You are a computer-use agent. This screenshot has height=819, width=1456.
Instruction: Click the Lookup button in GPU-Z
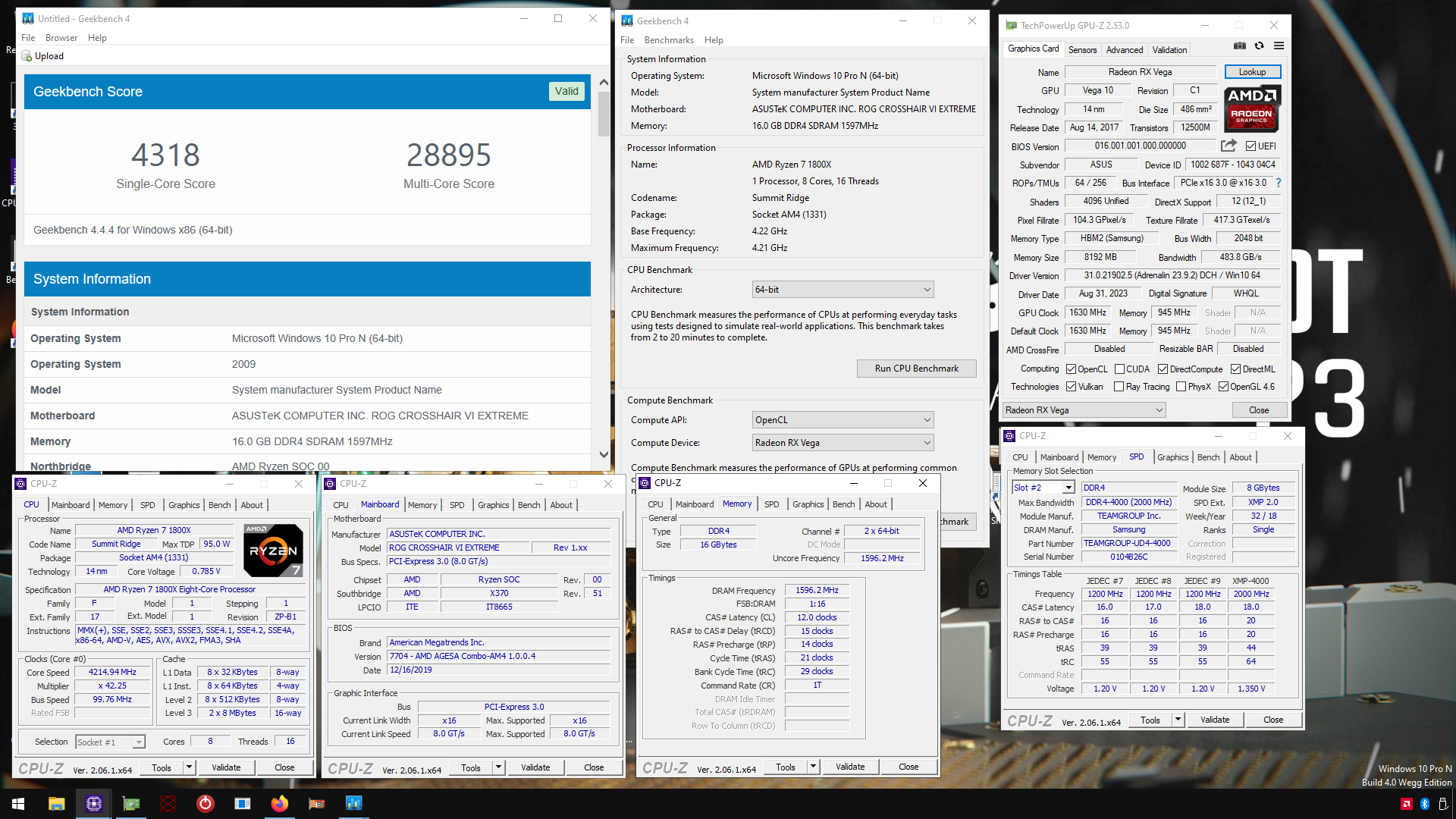(1252, 72)
